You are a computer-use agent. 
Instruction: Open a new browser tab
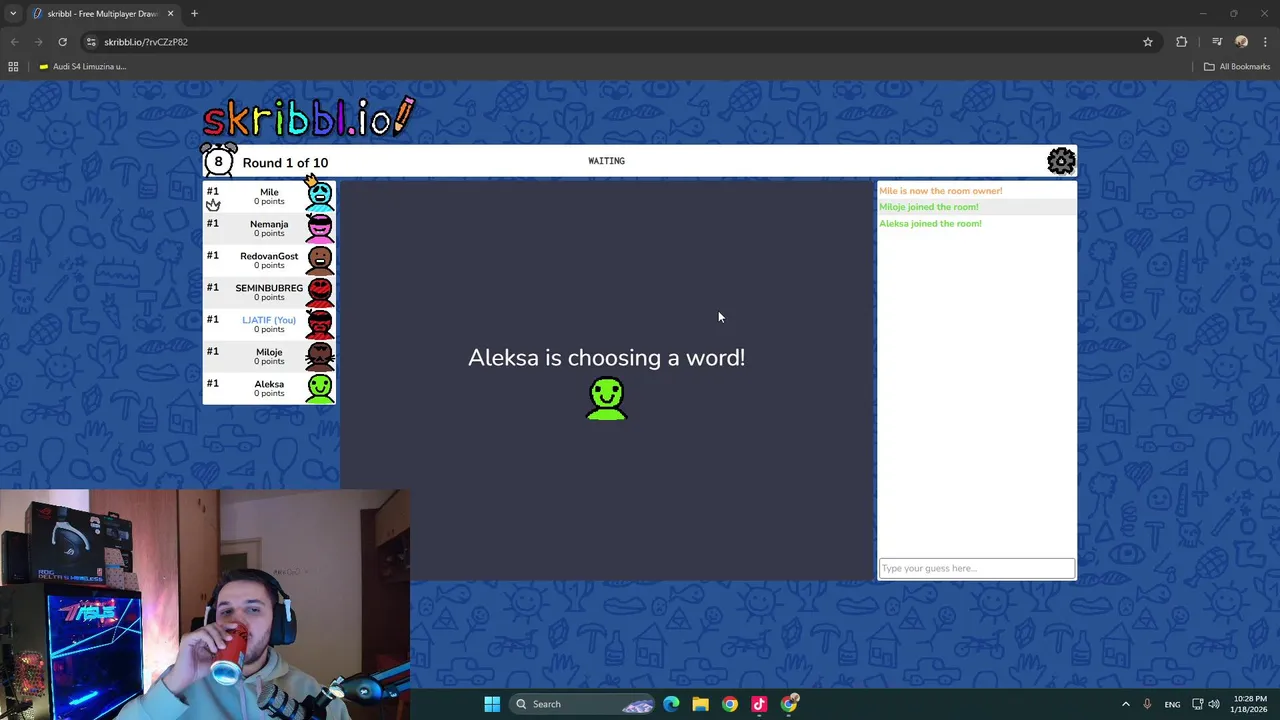pyautogui.click(x=194, y=14)
